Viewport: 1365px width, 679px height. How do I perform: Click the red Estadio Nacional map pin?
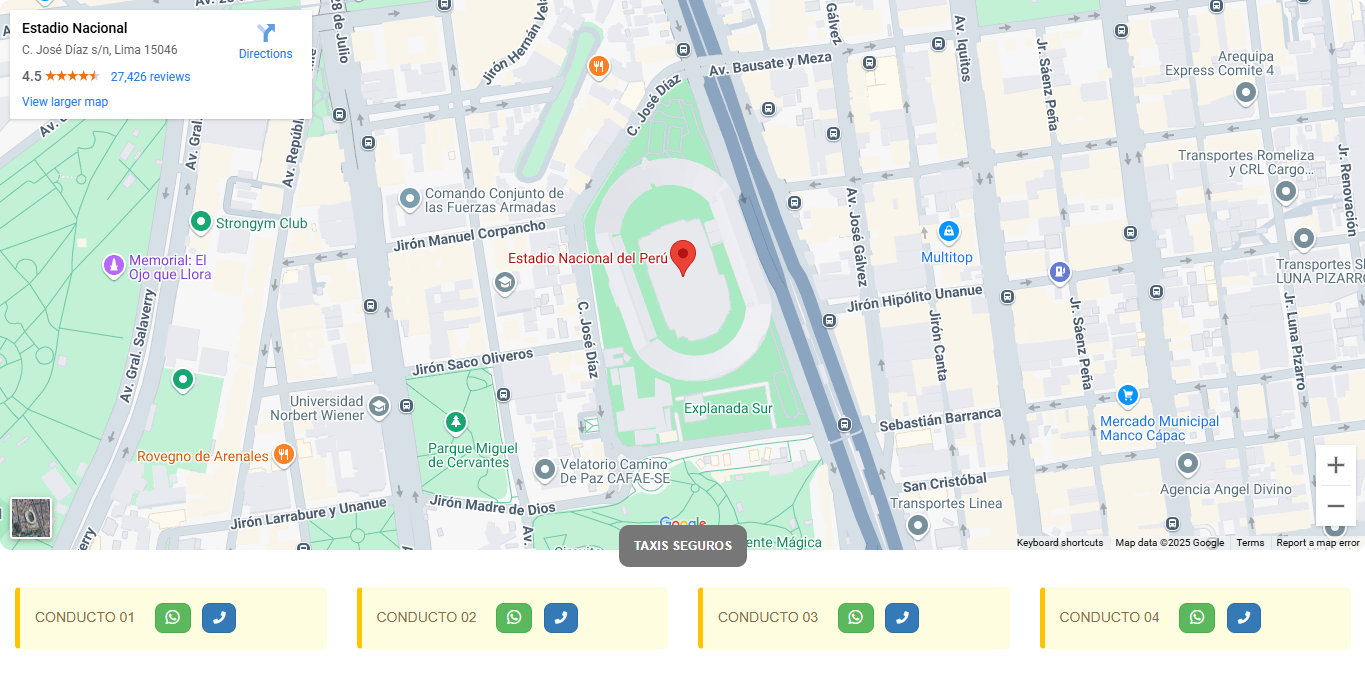pos(683,257)
